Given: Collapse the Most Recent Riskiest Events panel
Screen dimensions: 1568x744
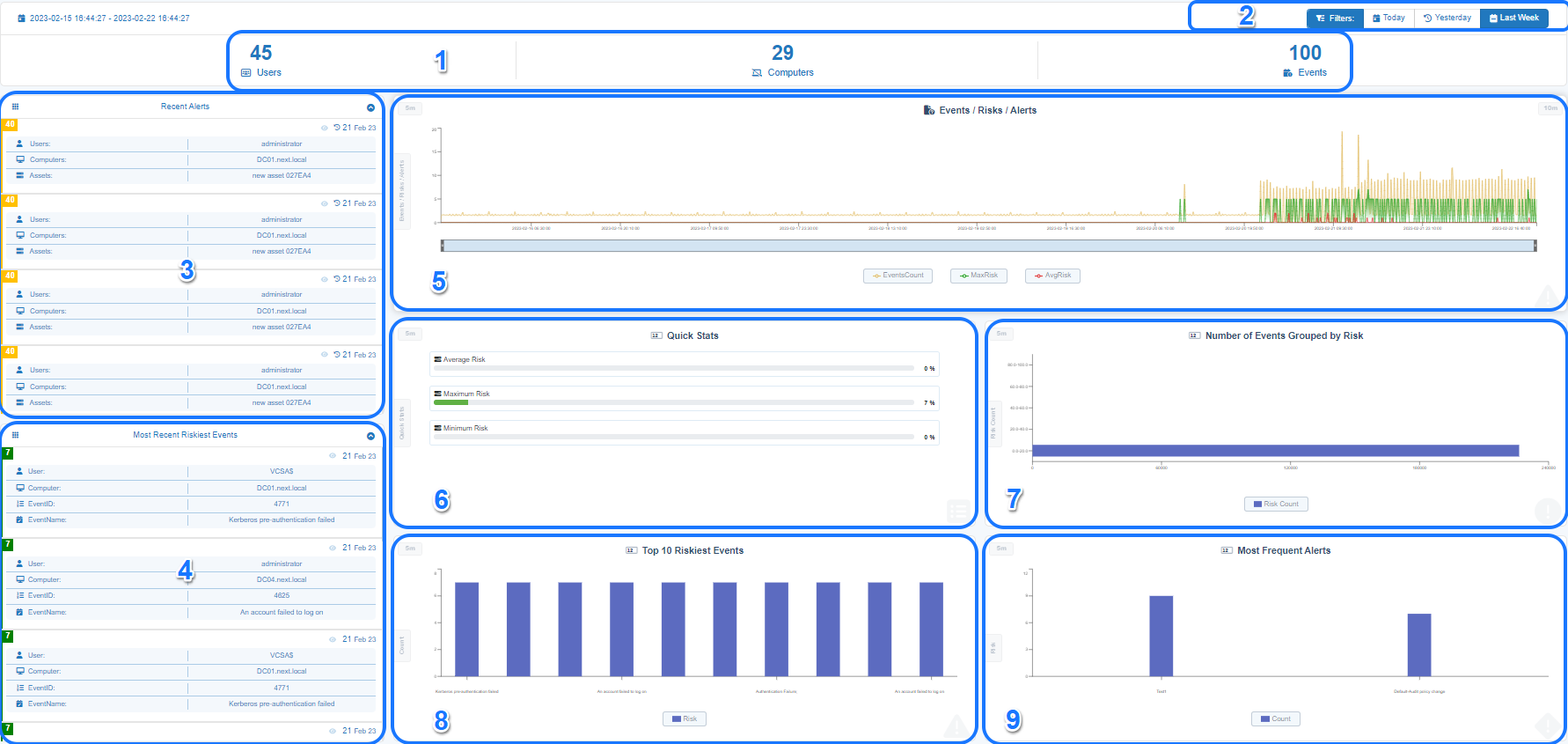Looking at the screenshot, I should pos(370,436).
